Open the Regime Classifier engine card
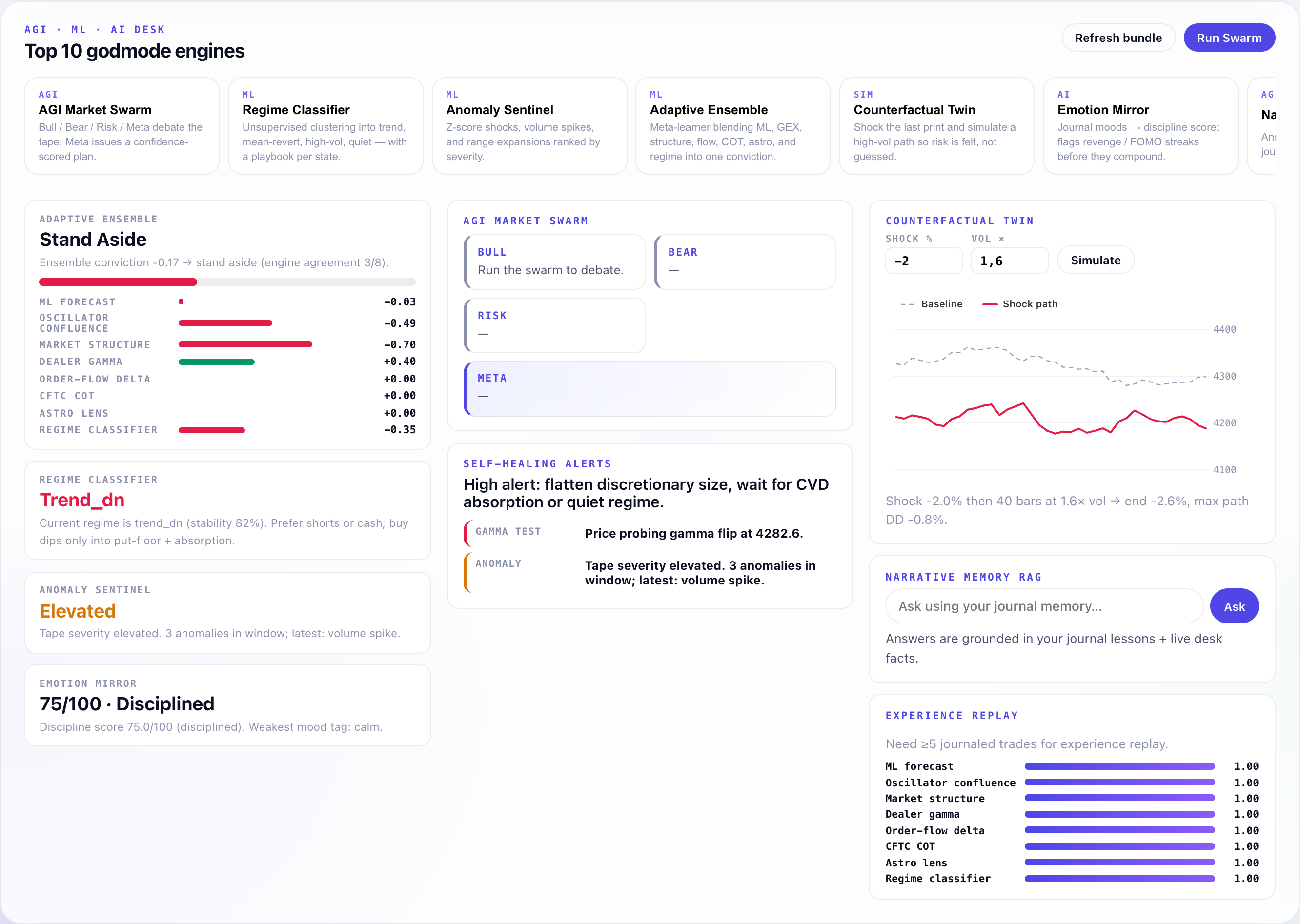The width and height of the screenshot is (1300, 924). 325,126
